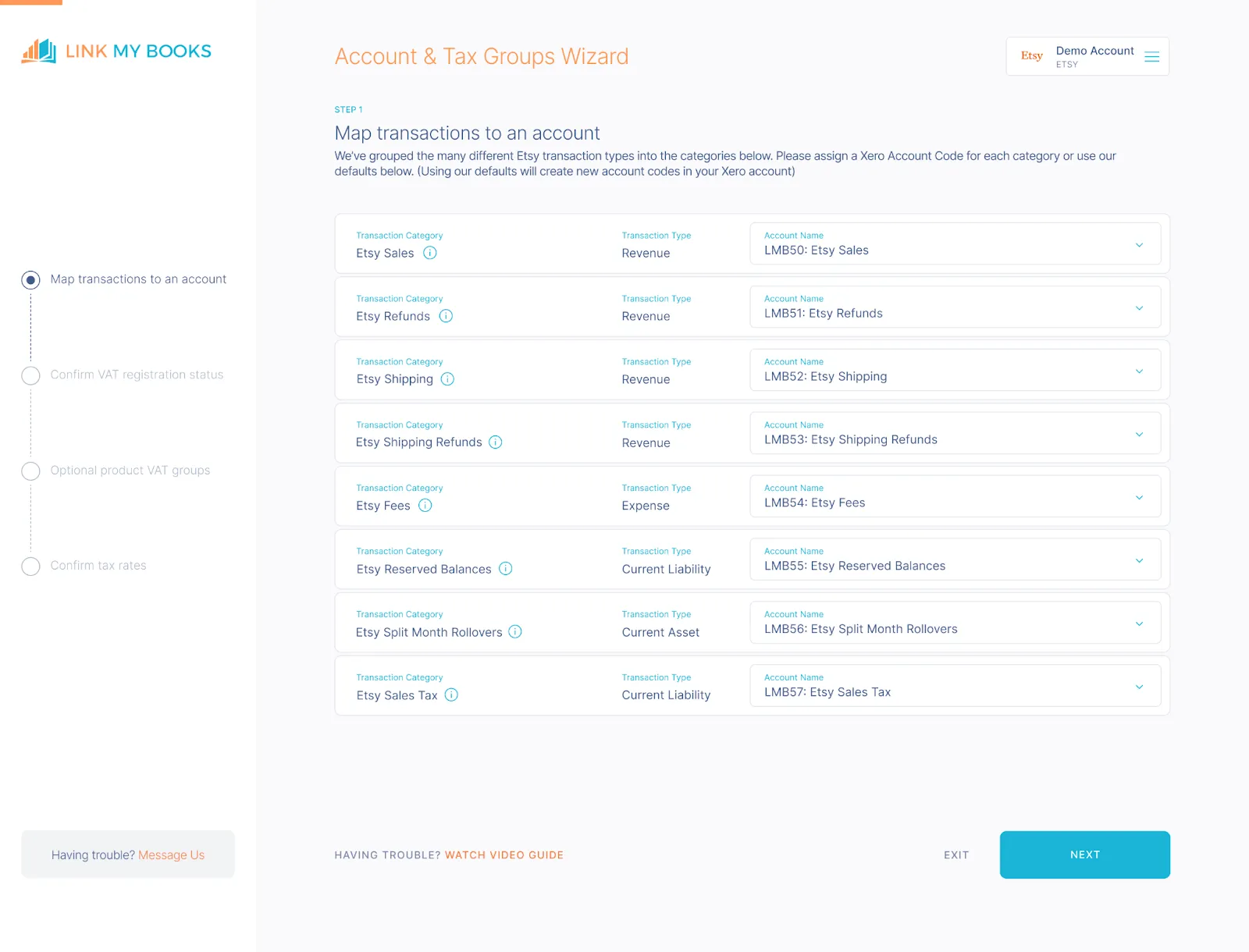1249x952 pixels.
Task: Click the Etsy Split Month Rollovers text
Action: tap(429, 632)
